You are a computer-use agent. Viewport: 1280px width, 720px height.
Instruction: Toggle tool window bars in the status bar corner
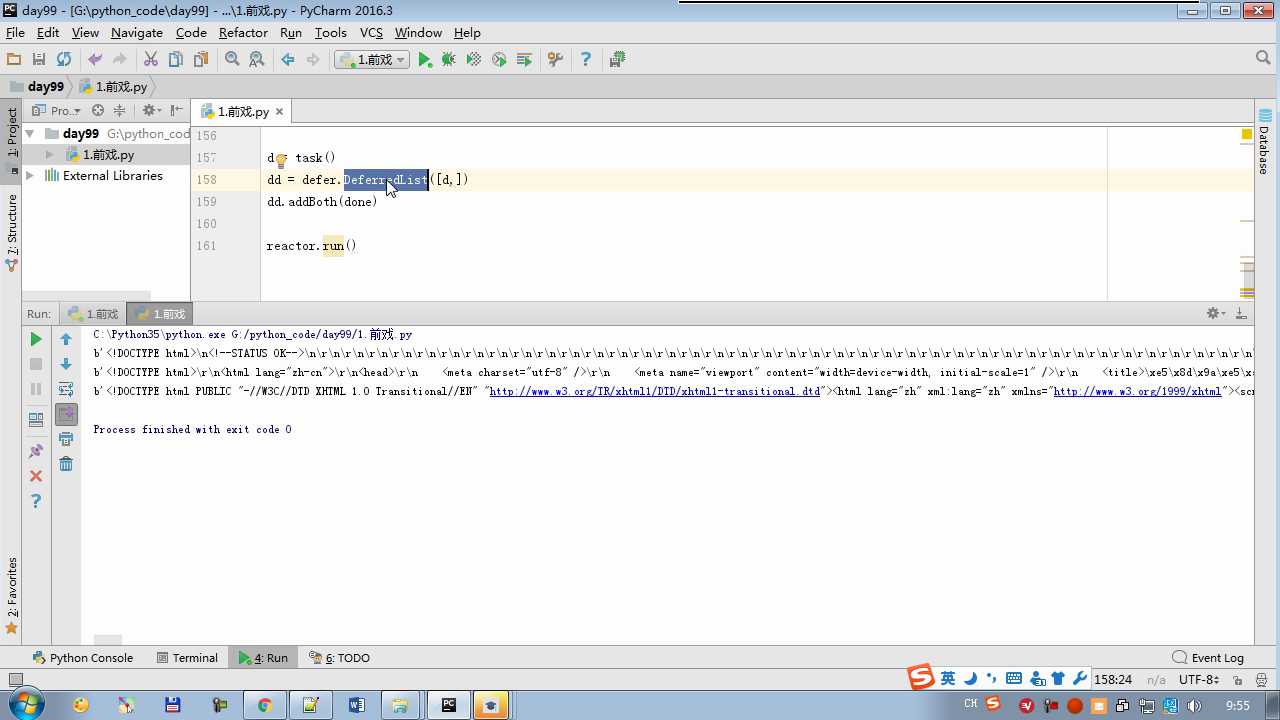coord(15,680)
